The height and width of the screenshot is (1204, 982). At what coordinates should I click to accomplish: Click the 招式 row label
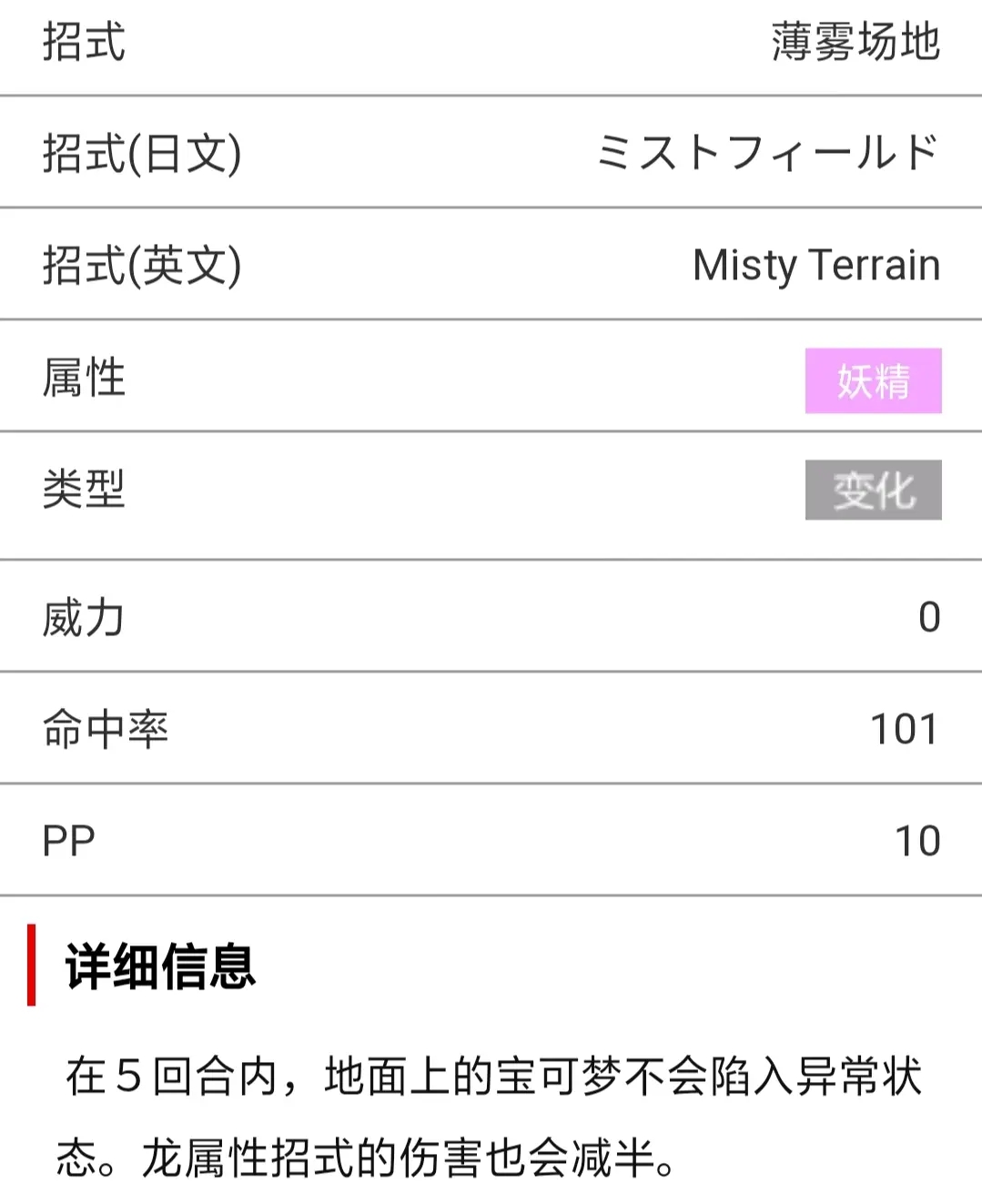pos(84,42)
